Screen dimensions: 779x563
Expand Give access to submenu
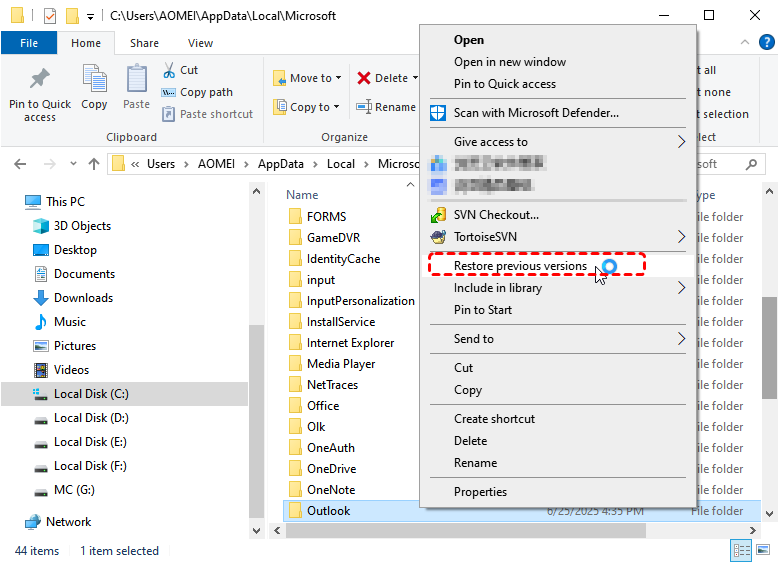(x=681, y=142)
